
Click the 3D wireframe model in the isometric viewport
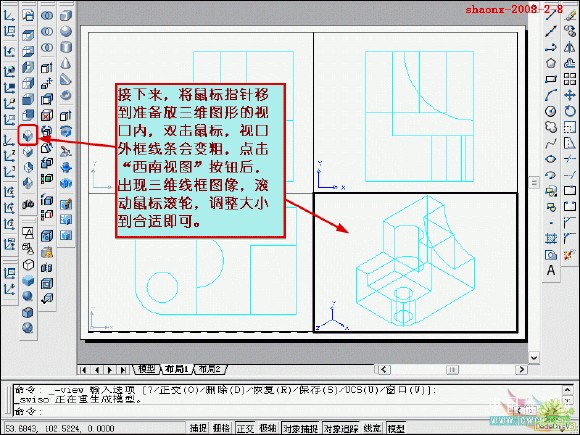[x=416, y=261]
